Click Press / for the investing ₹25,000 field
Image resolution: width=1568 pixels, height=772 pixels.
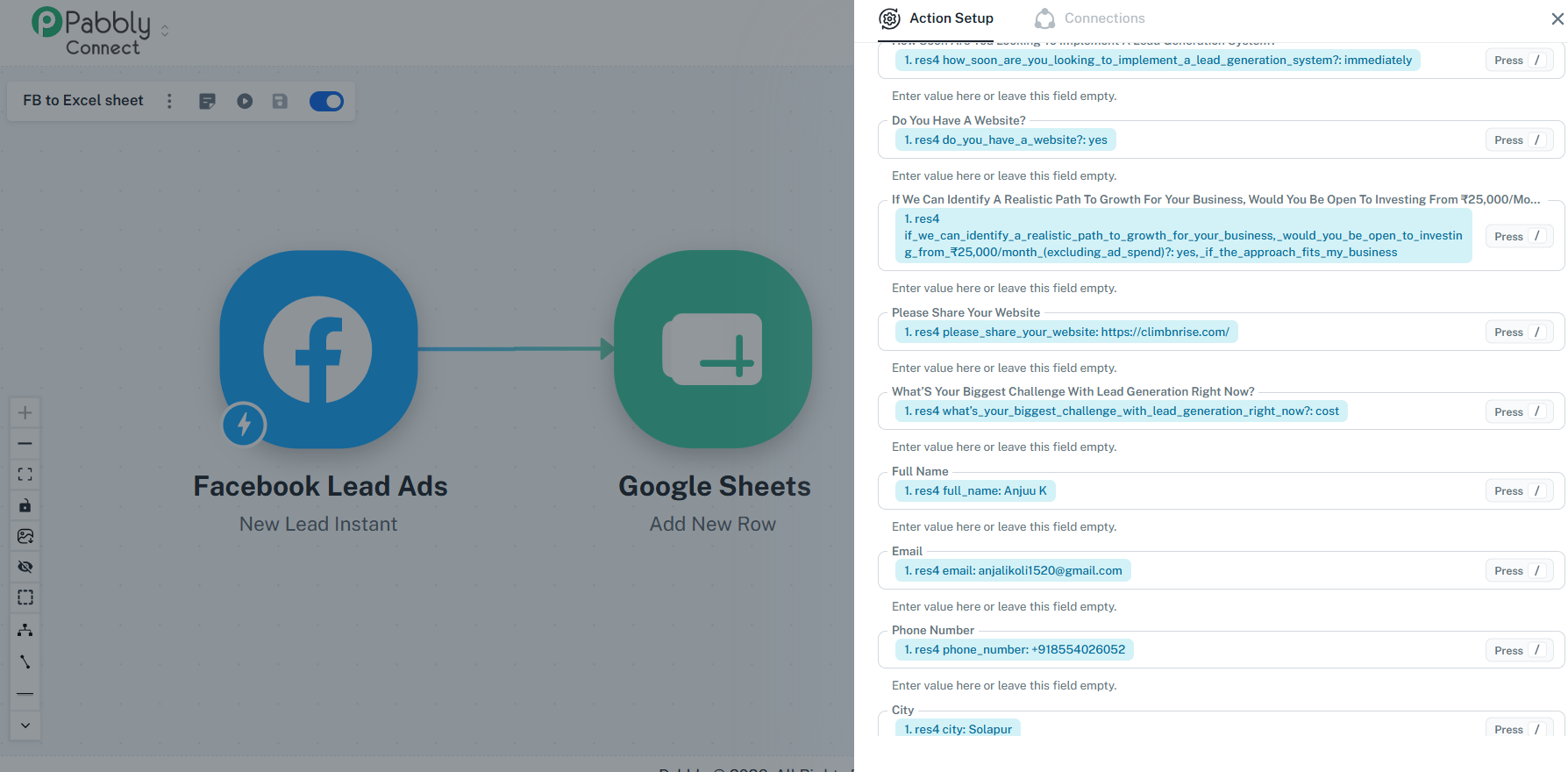1519,236
